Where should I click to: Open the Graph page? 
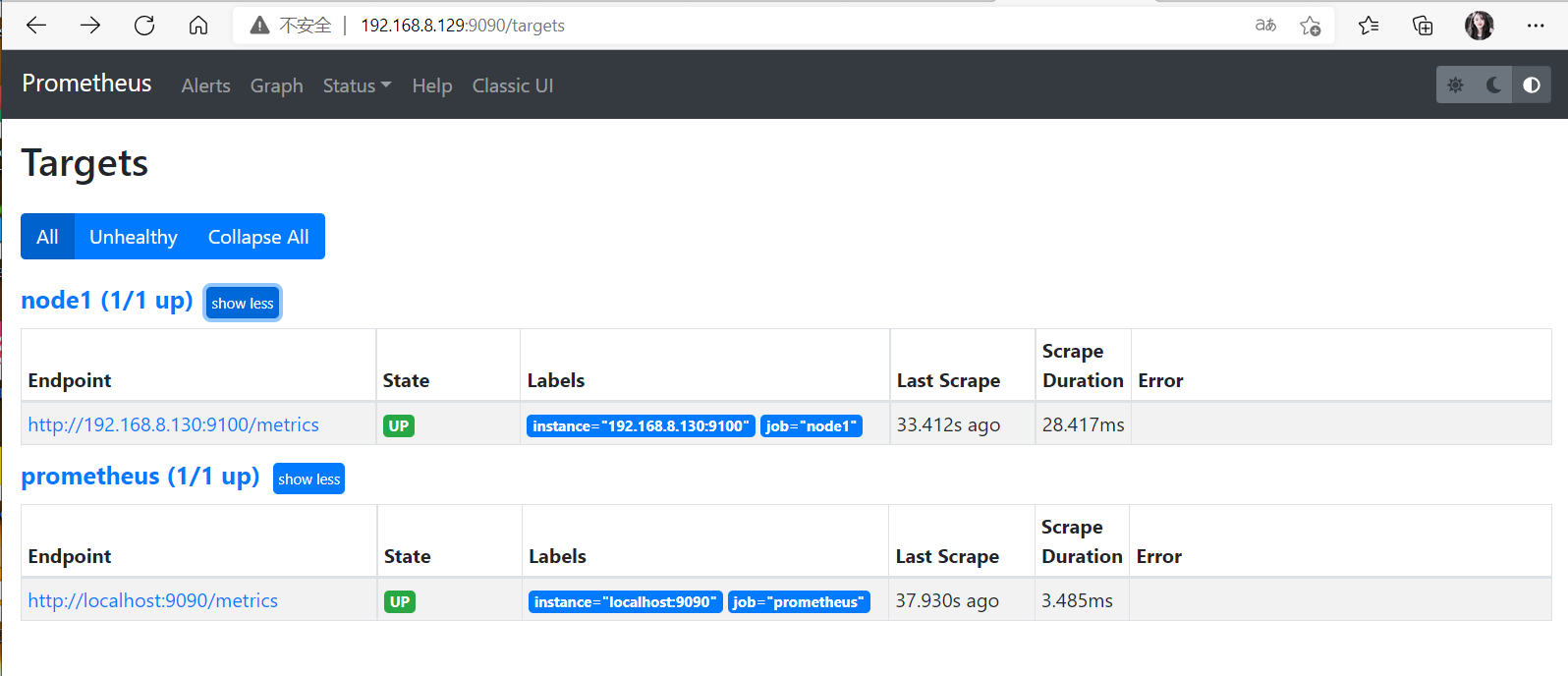(x=276, y=85)
